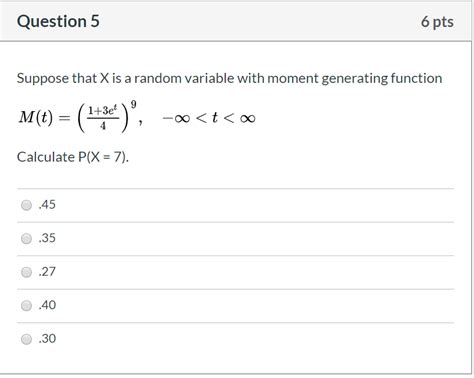Click the .40 answer label text
The height and width of the screenshot is (378, 474).
(47, 305)
